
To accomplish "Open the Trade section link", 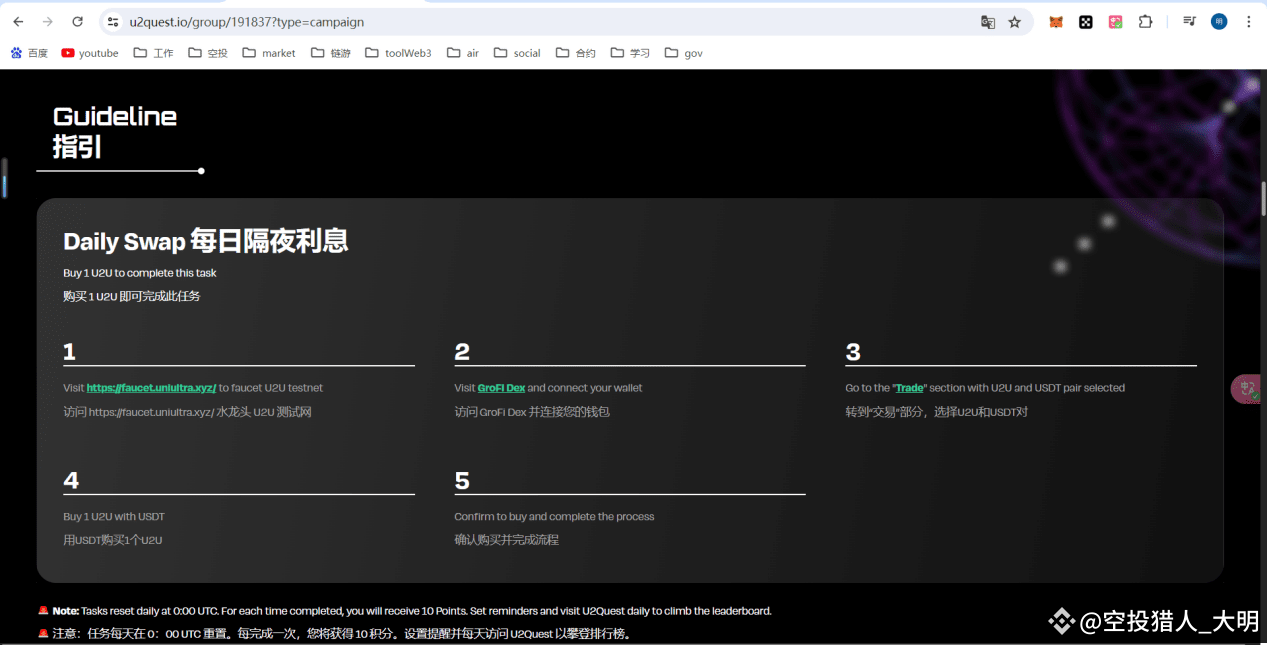I will (x=909, y=388).
